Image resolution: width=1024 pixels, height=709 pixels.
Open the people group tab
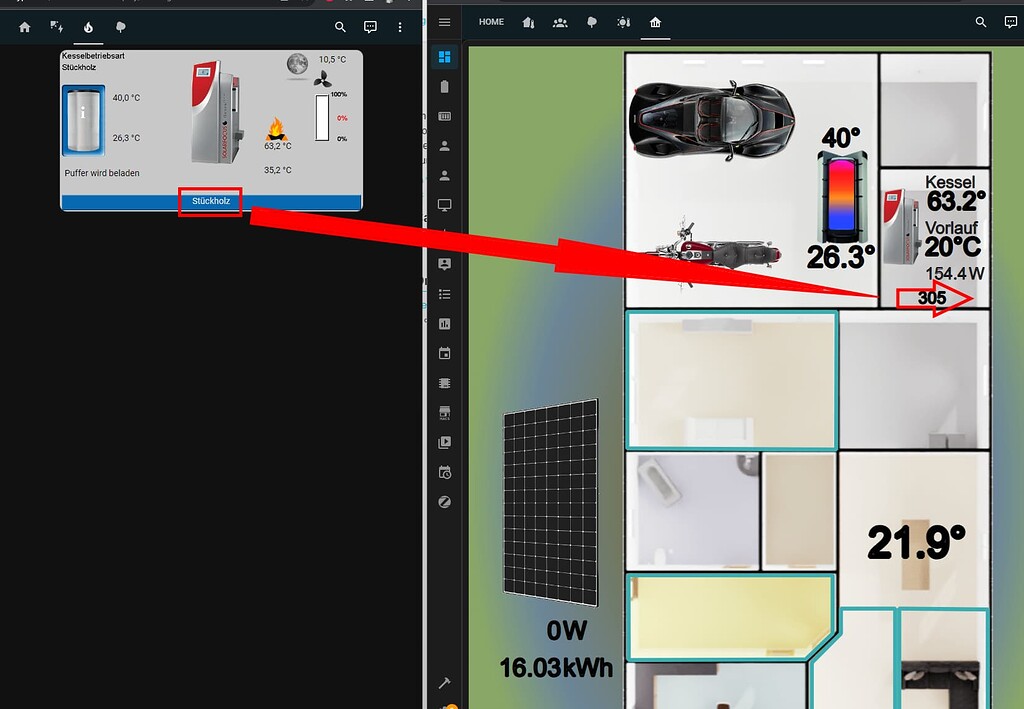tap(560, 22)
